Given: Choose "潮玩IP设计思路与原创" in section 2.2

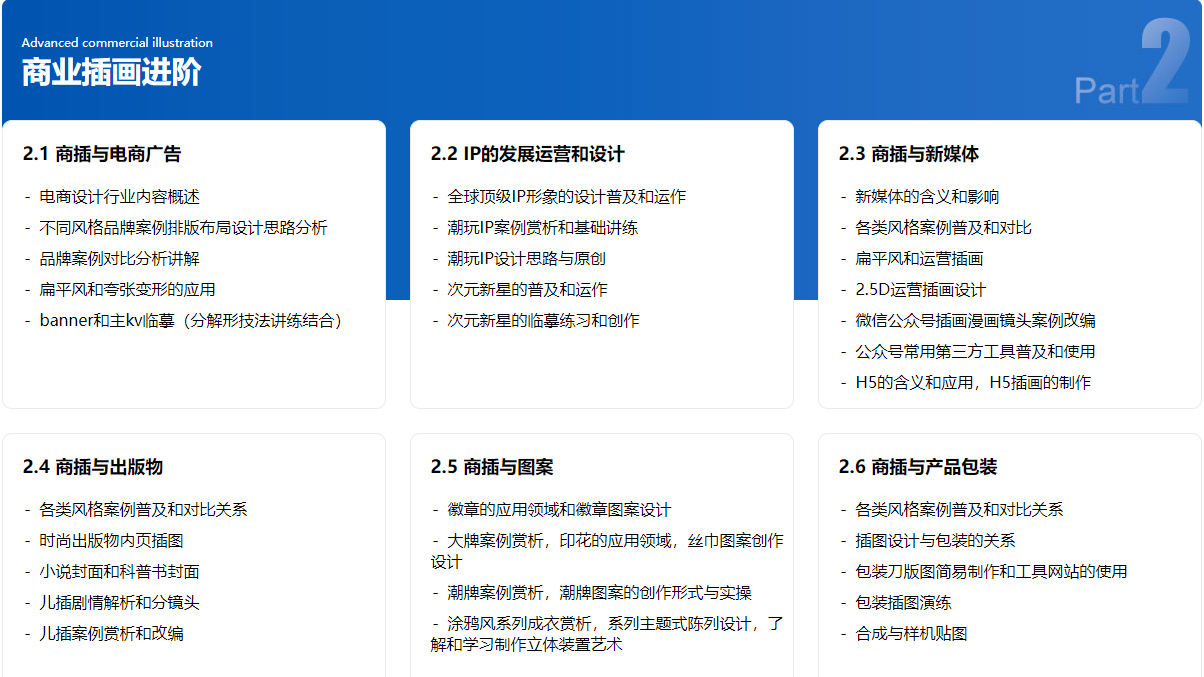Looking at the screenshot, I should click(526, 259).
